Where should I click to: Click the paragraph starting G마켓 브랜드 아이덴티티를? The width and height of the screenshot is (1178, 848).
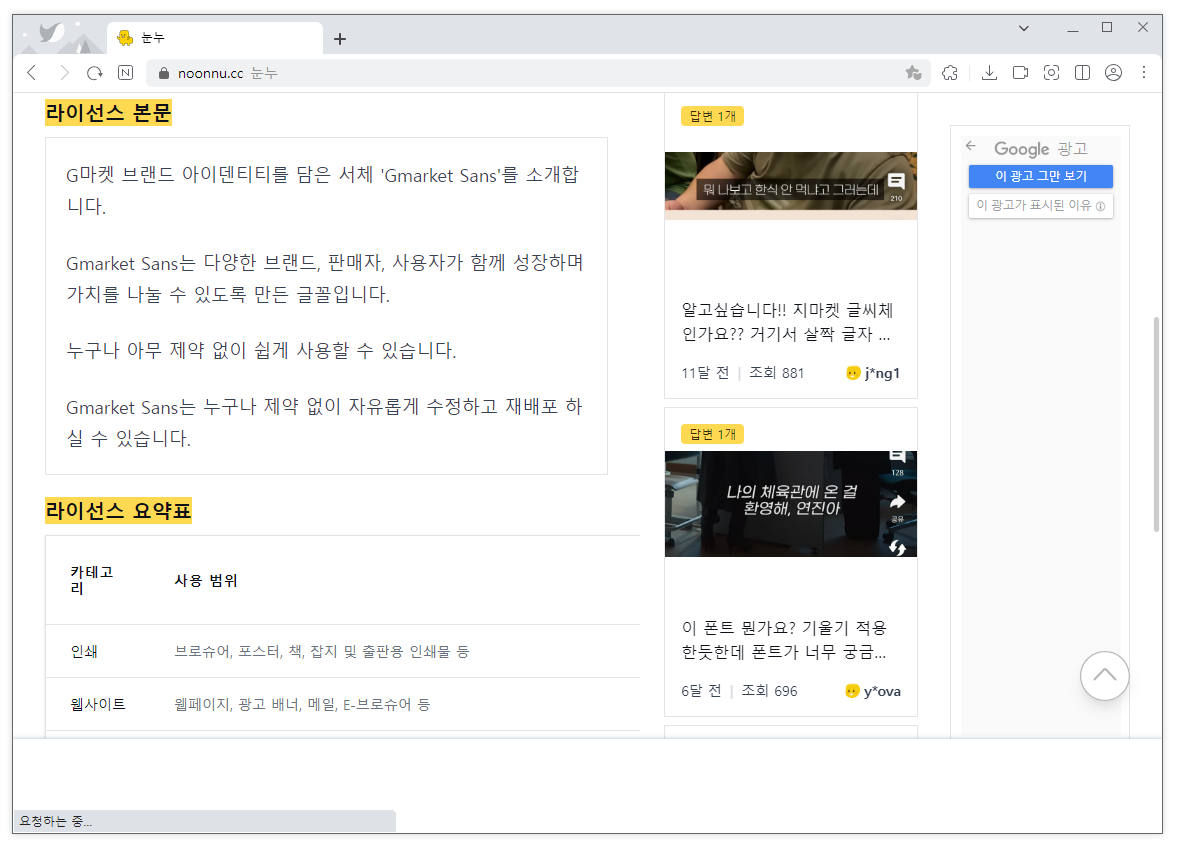point(323,190)
